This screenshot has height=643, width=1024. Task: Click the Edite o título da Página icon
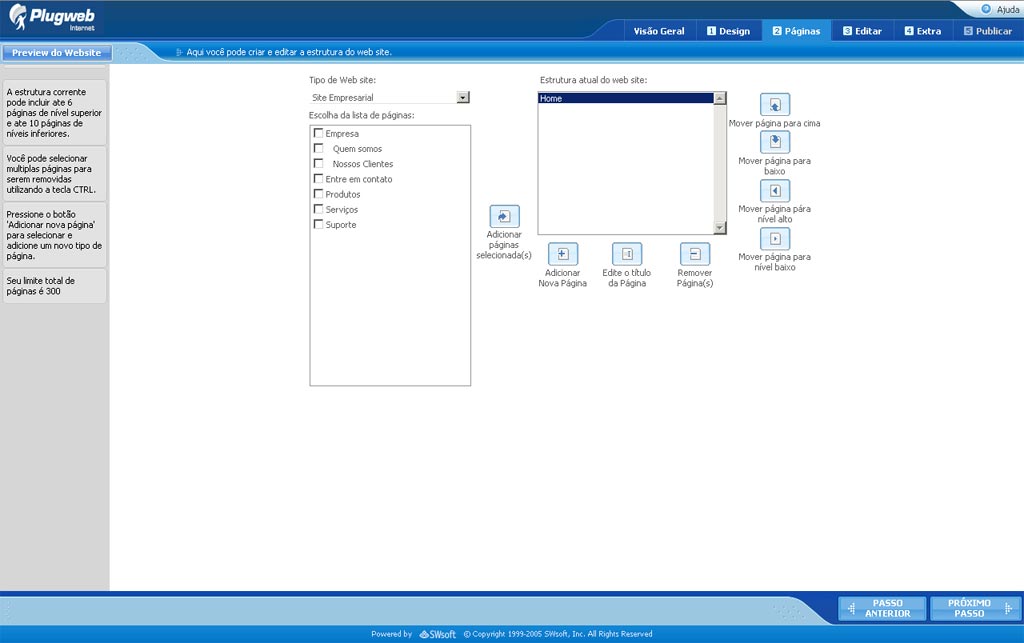point(627,254)
